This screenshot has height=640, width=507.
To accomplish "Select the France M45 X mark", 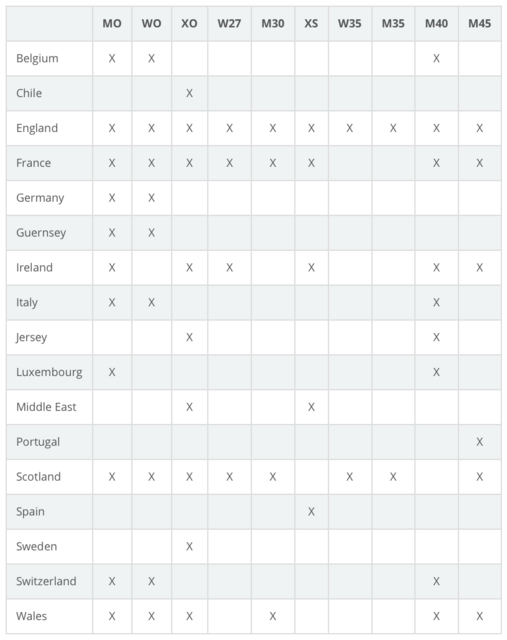I will pyautogui.click(x=480, y=163).
